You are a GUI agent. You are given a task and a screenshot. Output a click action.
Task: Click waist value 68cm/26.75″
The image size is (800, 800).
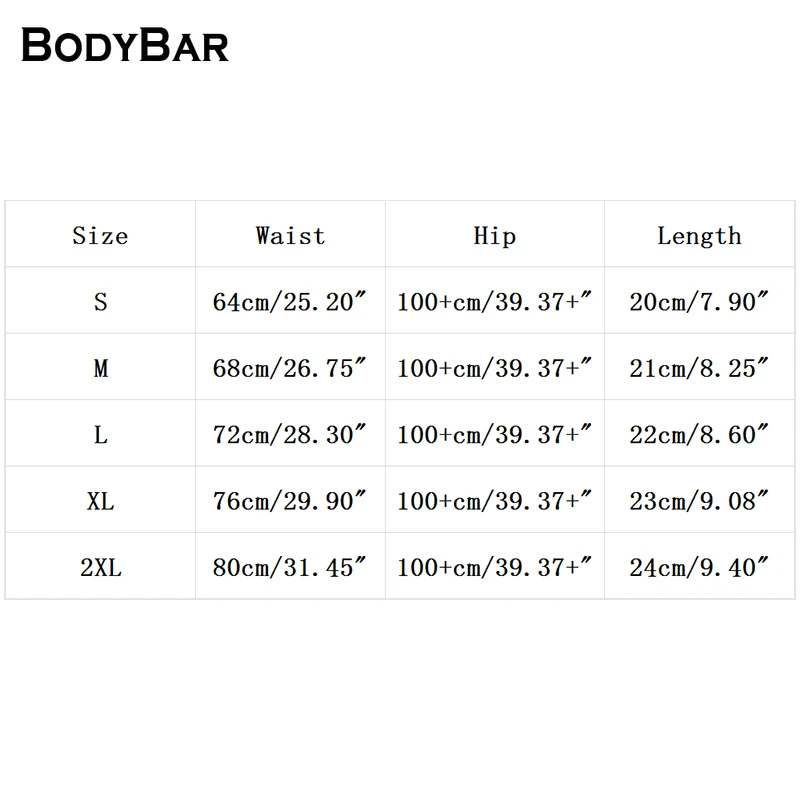coord(290,368)
